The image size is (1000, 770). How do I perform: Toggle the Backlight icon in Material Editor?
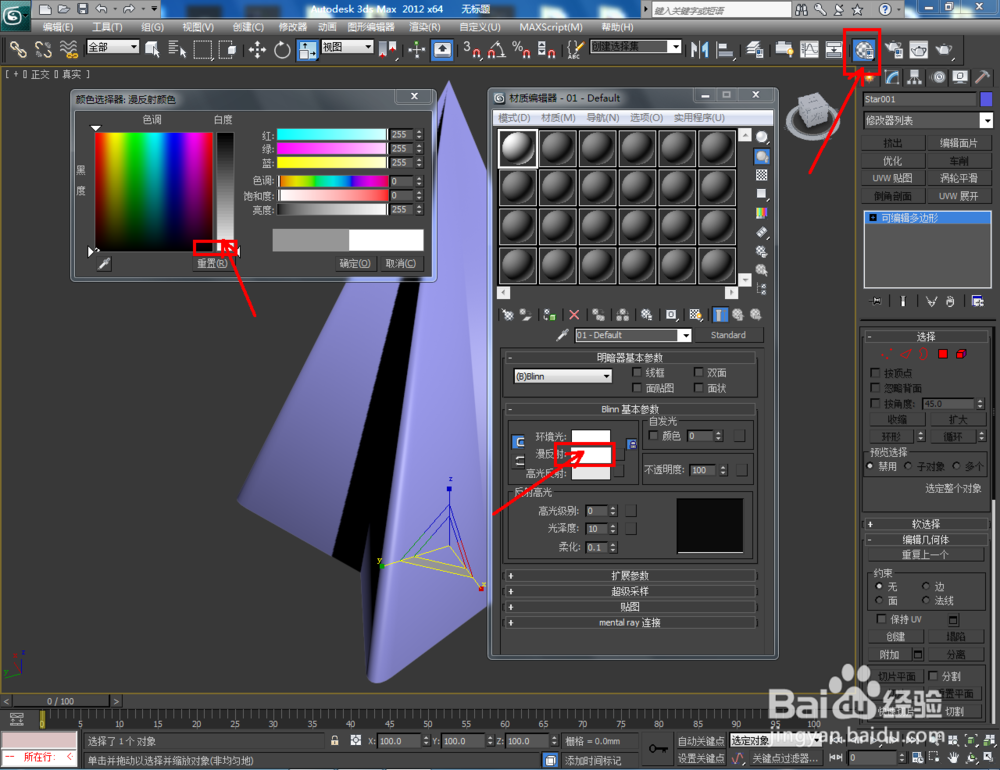click(761, 156)
